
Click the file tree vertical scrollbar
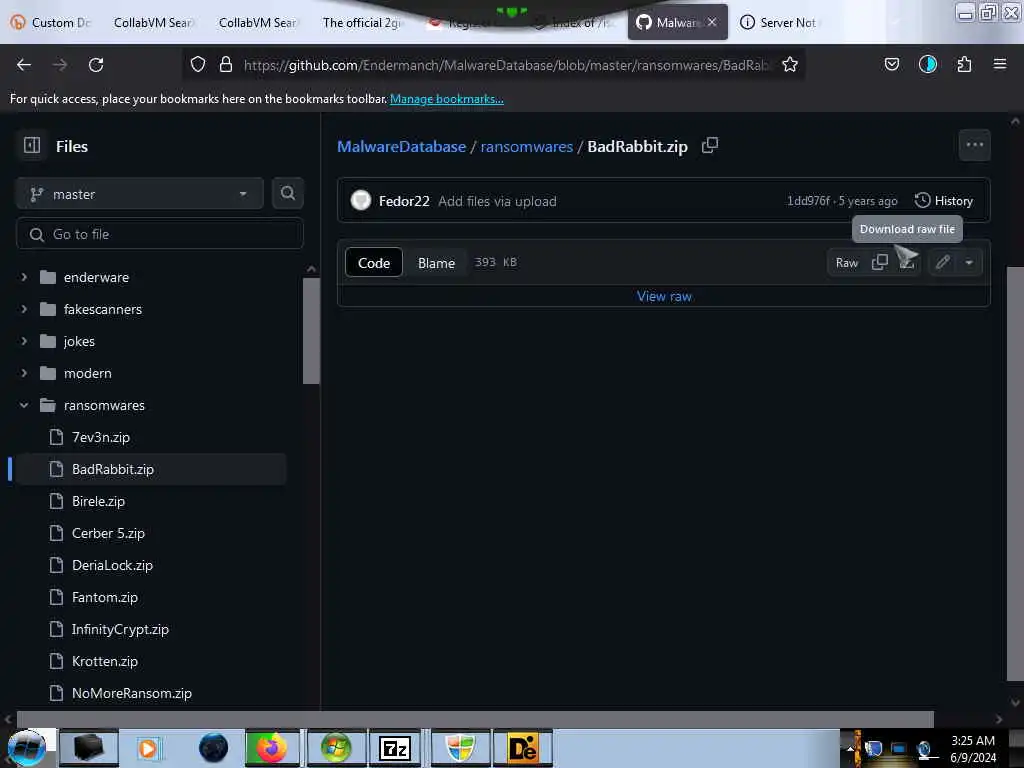pos(311,330)
